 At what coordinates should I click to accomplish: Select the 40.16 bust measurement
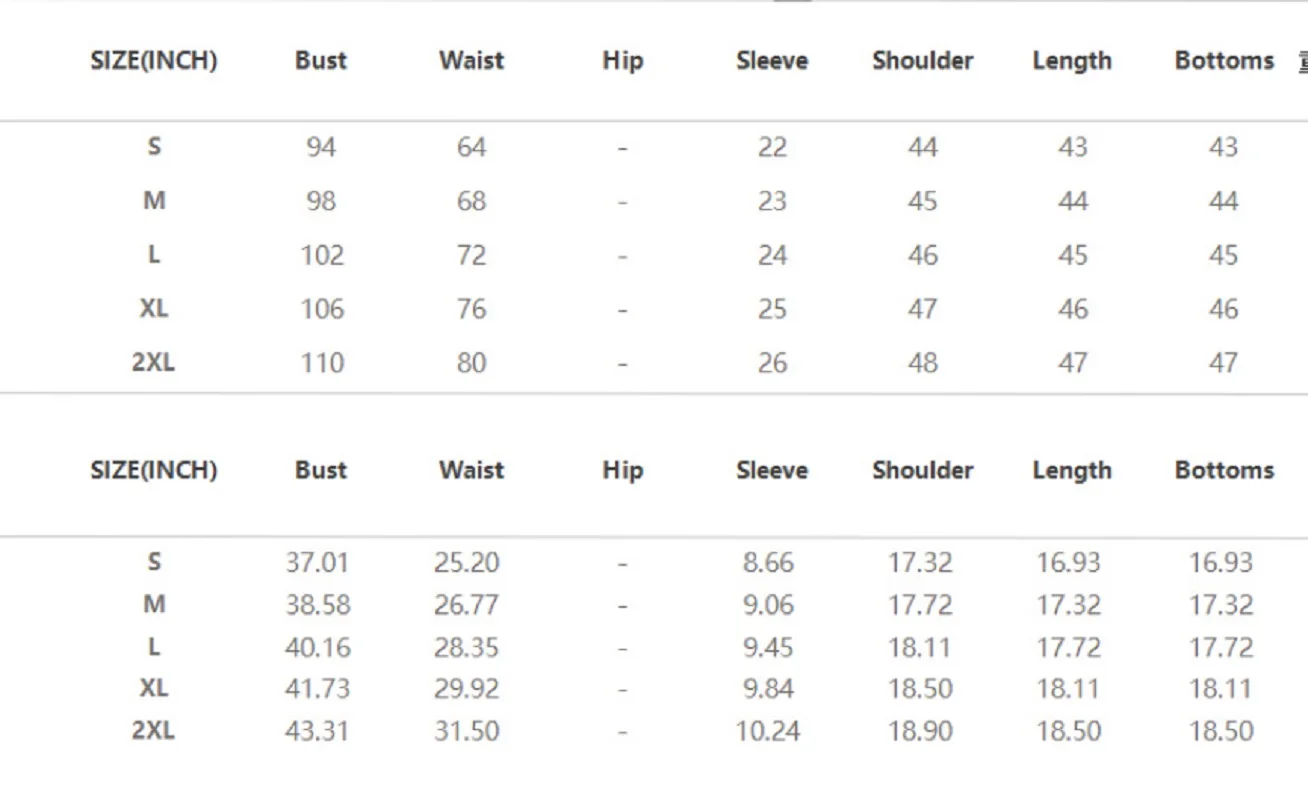pos(317,648)
